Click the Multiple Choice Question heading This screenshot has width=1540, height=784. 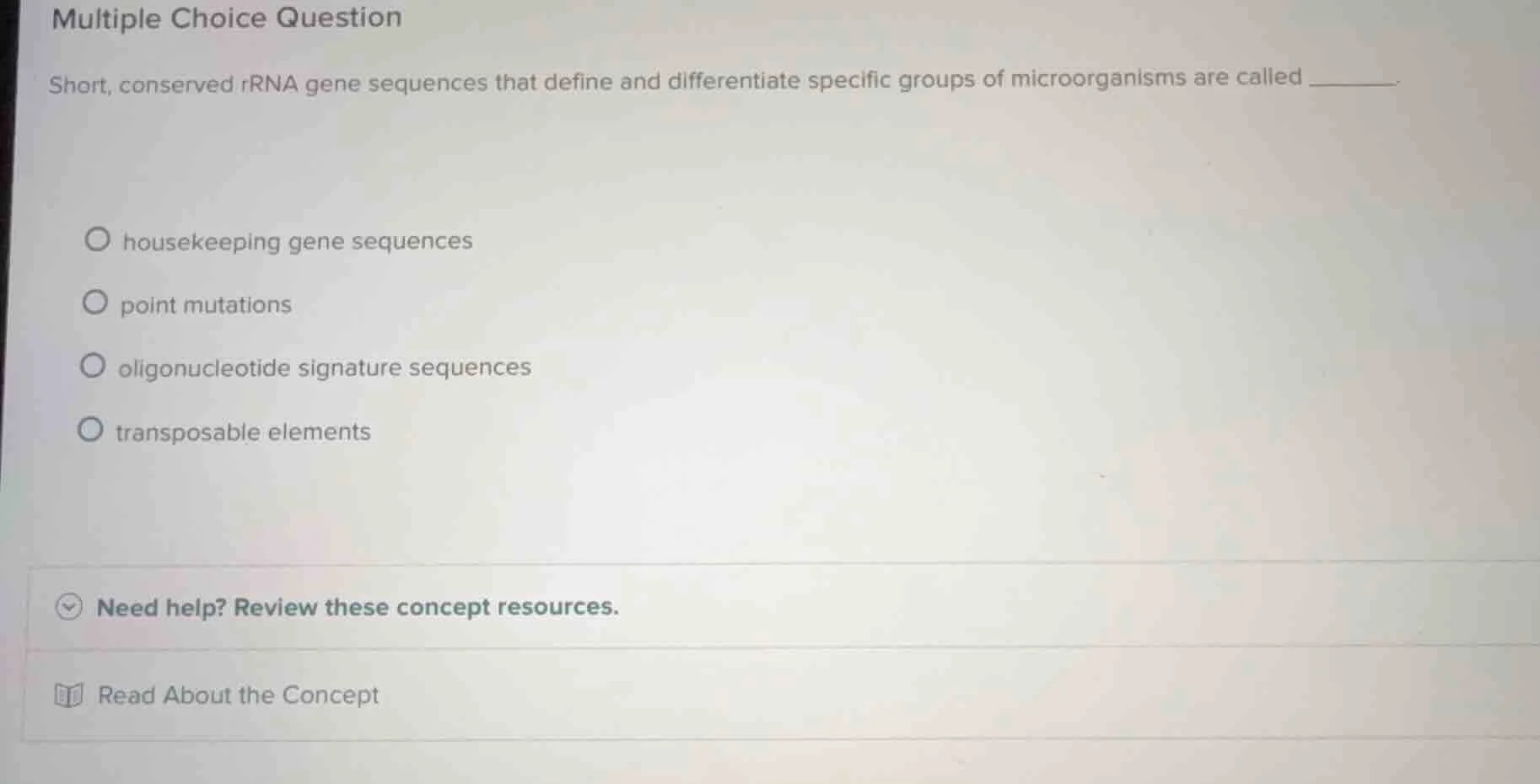point(226,17)
